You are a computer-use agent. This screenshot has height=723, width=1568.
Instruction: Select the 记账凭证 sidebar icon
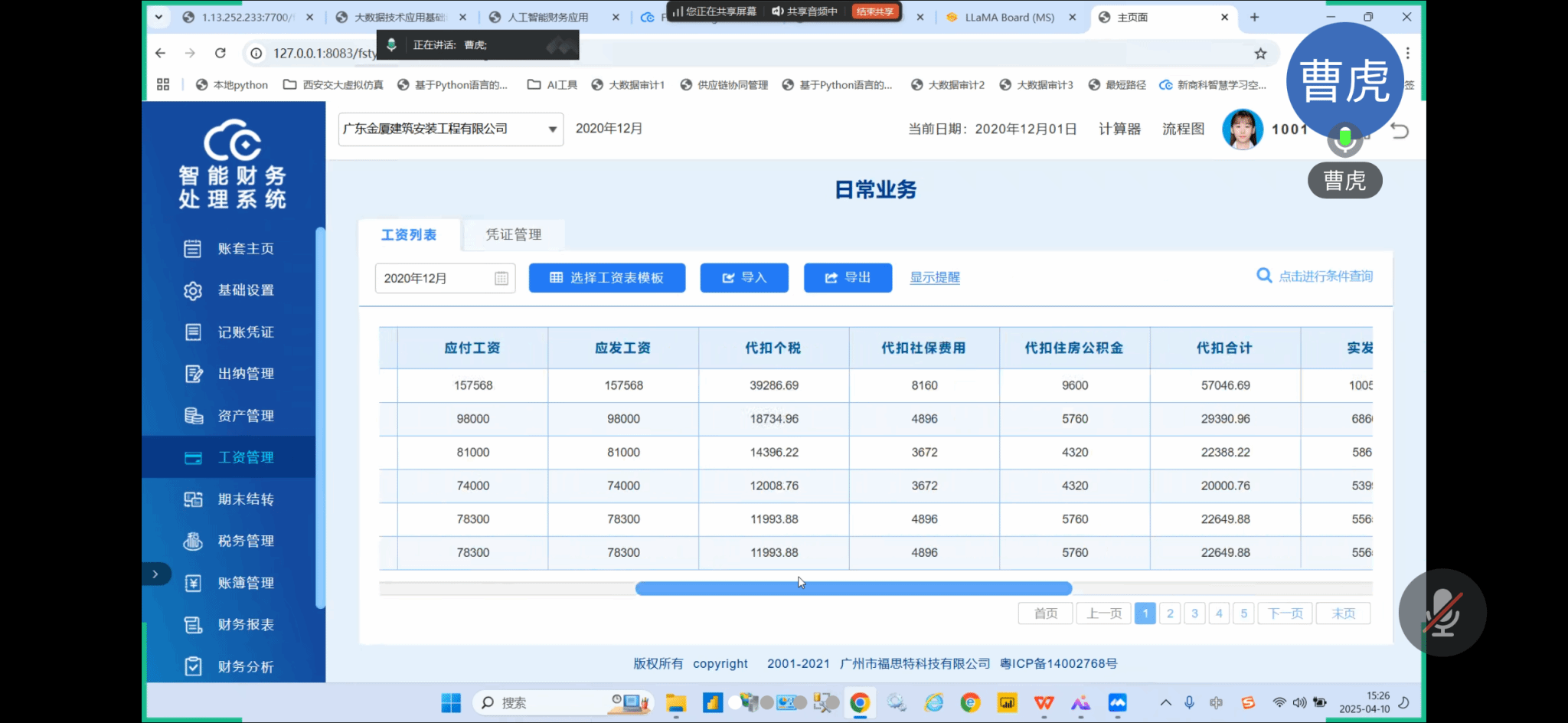coord(193,332)
